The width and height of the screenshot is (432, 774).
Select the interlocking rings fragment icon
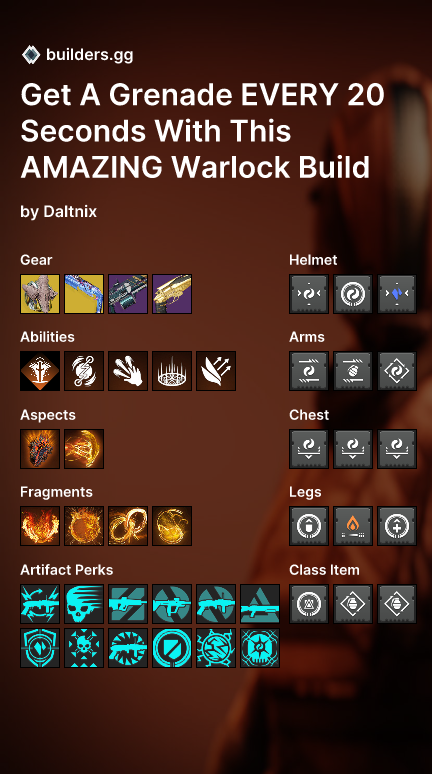point(128,526)
